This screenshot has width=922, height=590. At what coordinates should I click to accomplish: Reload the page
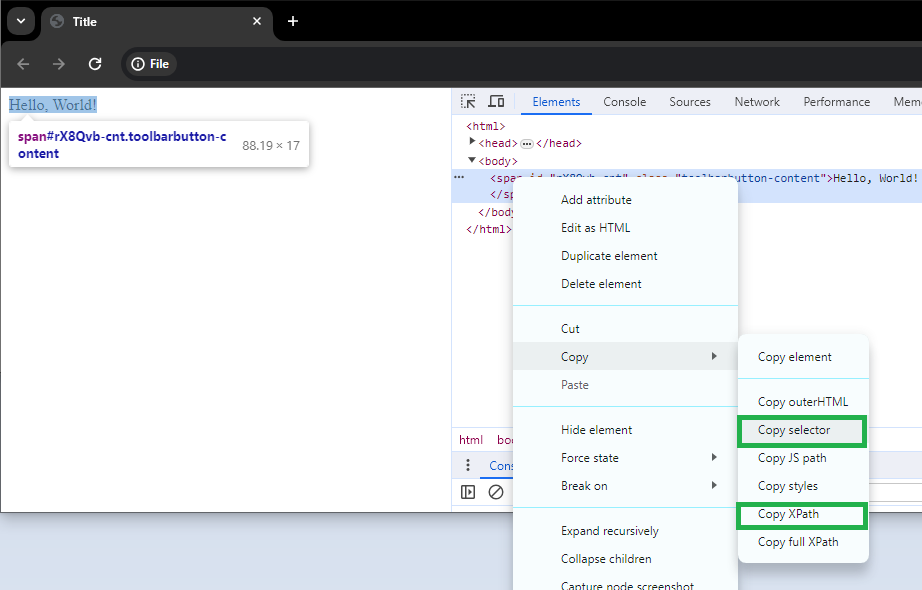[x=95, y=64]
